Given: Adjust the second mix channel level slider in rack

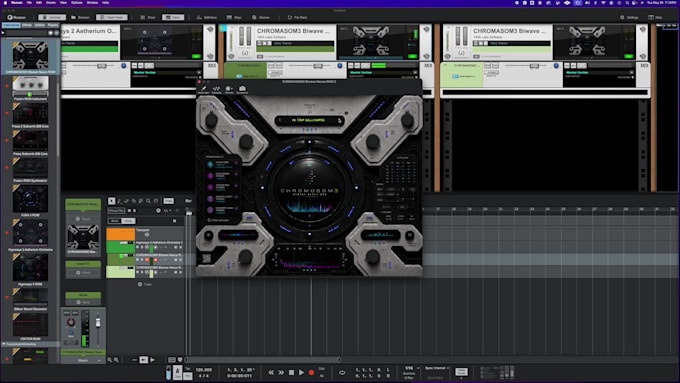Looking at the screenshot, I should (318, 66).
